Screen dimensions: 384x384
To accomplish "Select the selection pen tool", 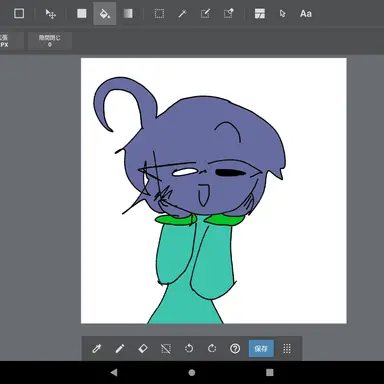I will coord(205,14).
